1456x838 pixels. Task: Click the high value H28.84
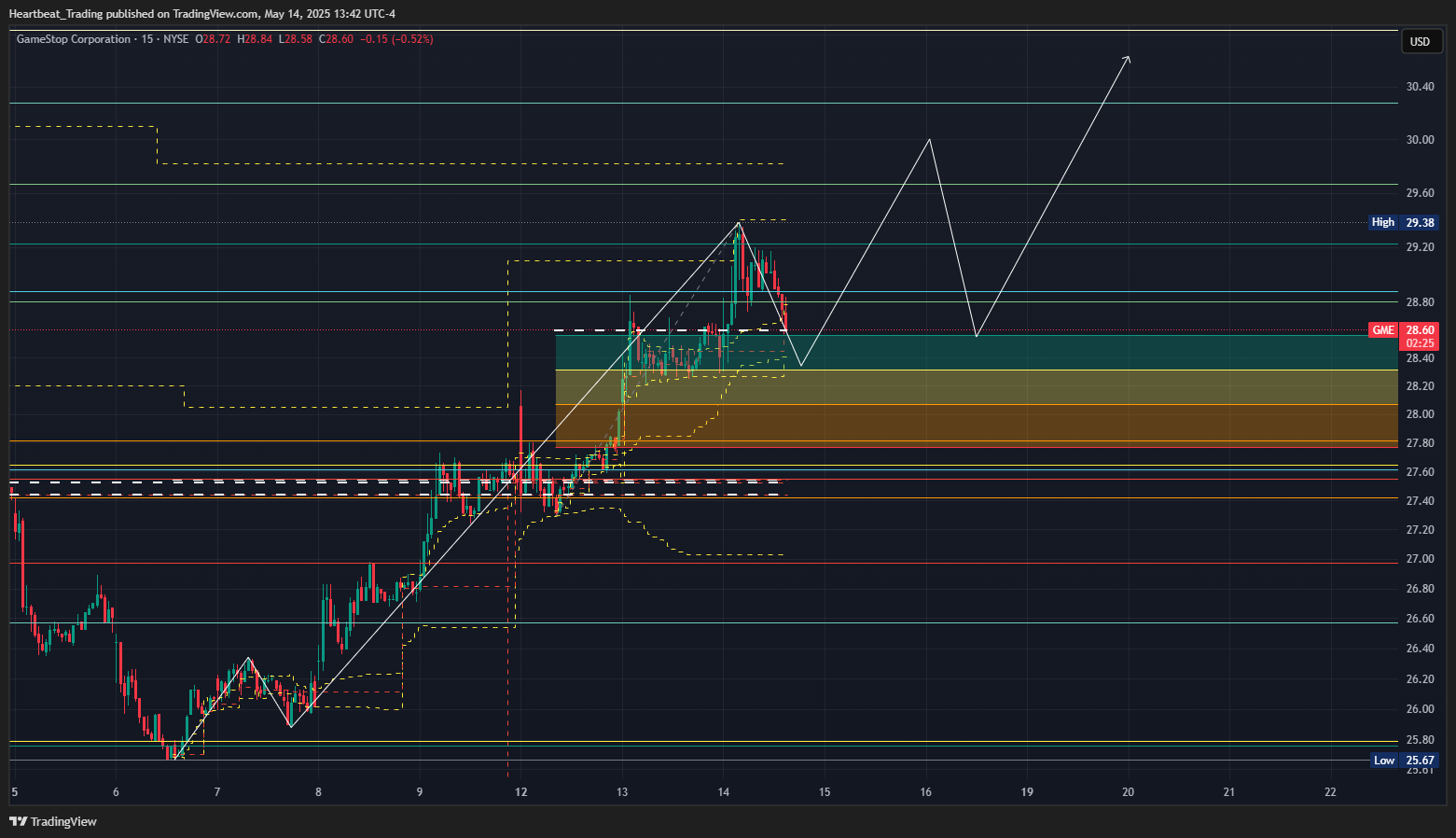click(256, 39)
